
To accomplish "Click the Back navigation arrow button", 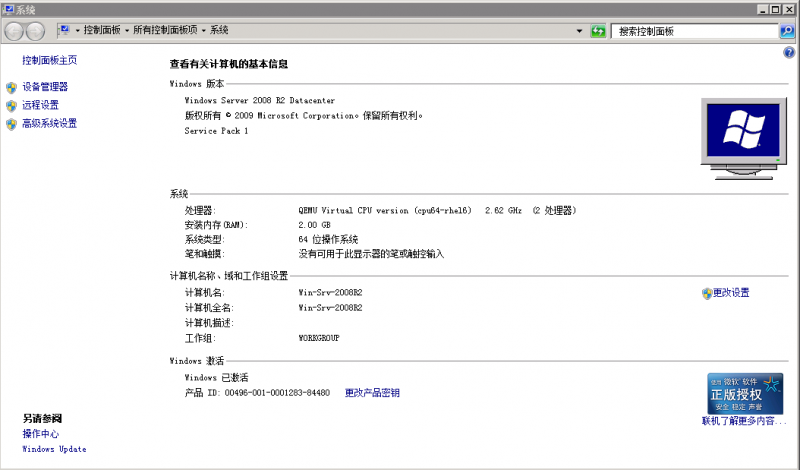I will coord(14,32).
